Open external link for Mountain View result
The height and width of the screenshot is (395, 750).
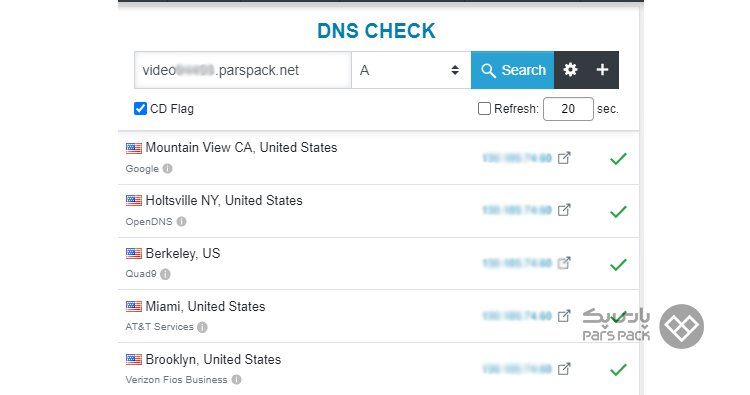[564, 158]
